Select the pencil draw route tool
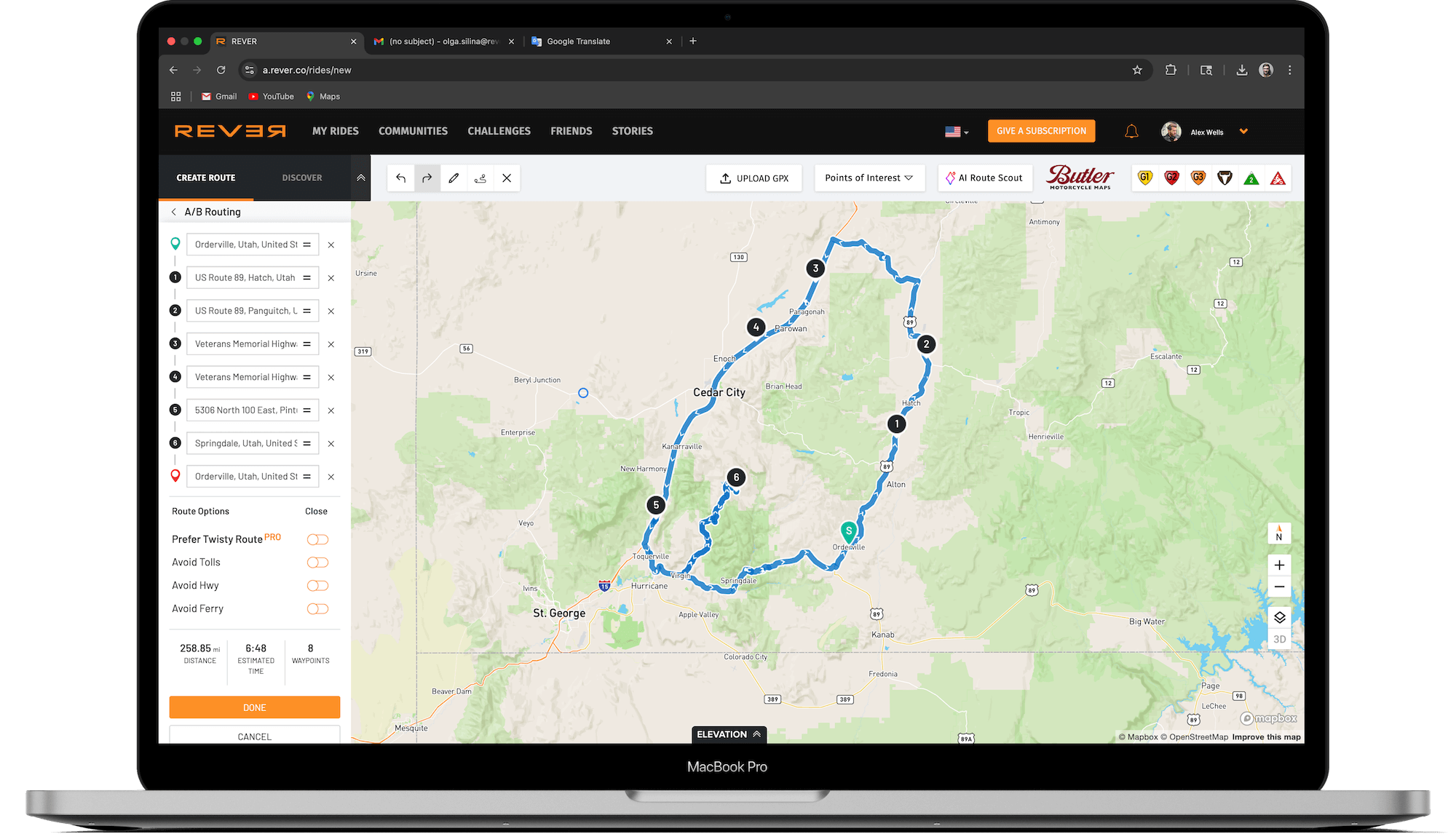The width and height of the screenshot is (1456, 834). coord(454,178)
